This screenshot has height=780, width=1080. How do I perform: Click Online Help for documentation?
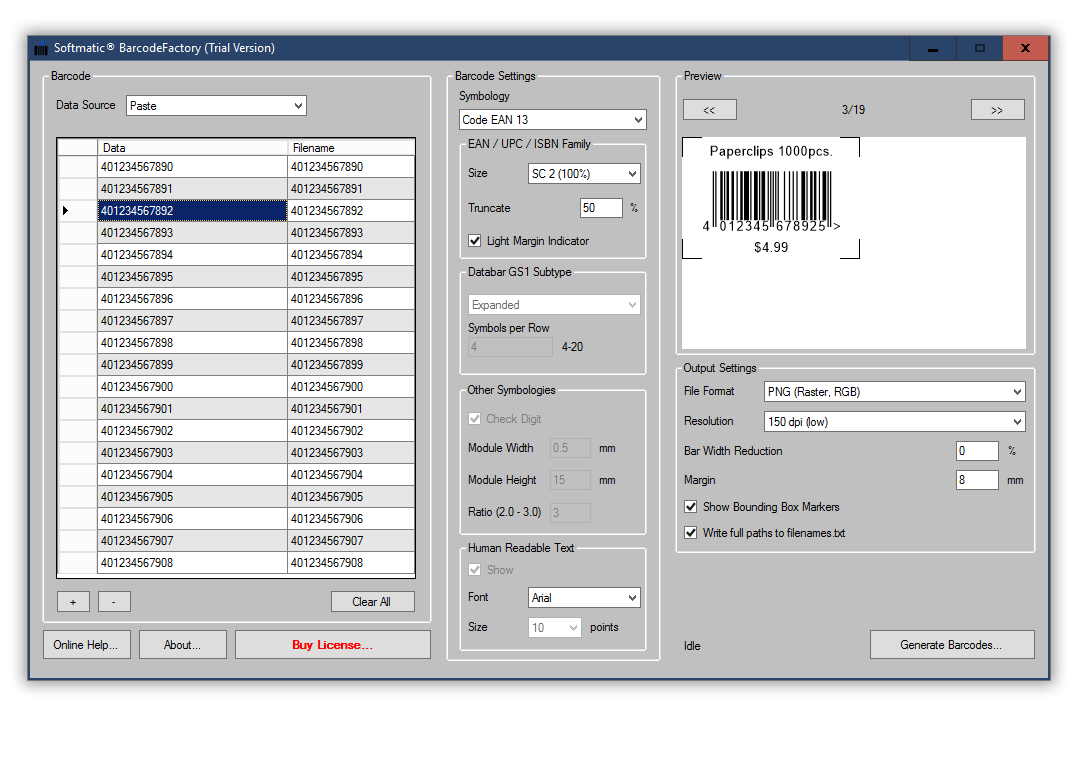tap(86, 644)
